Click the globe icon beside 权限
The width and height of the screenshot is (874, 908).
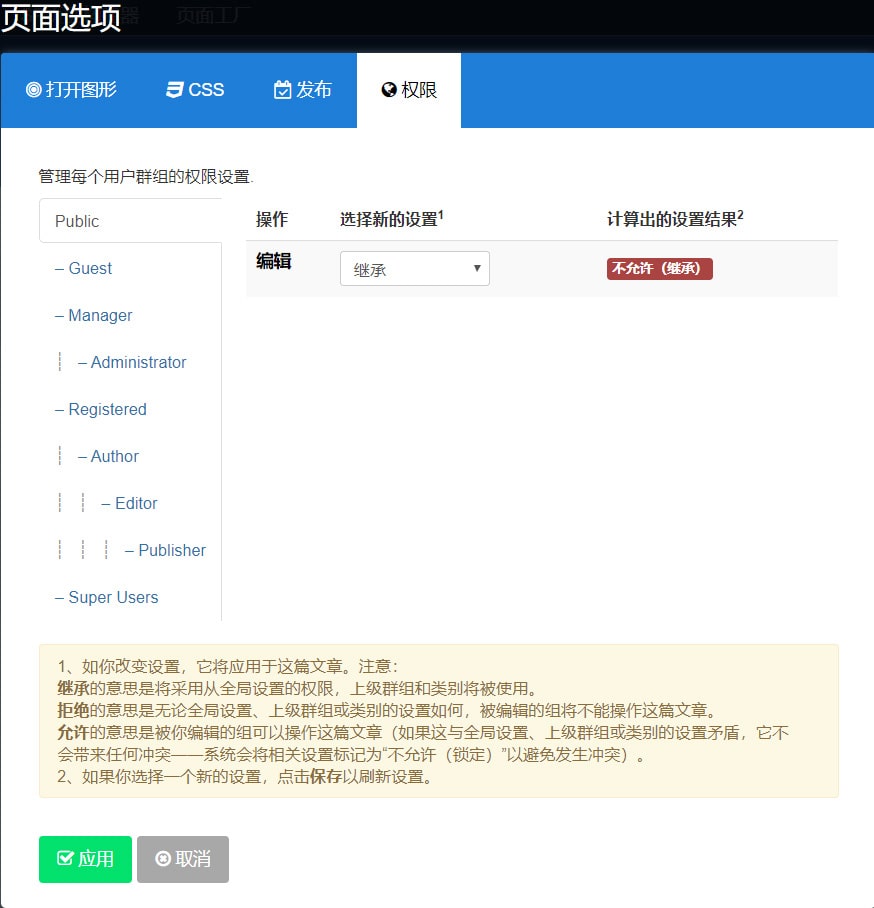pyautogui.click(x=389, y=90)
